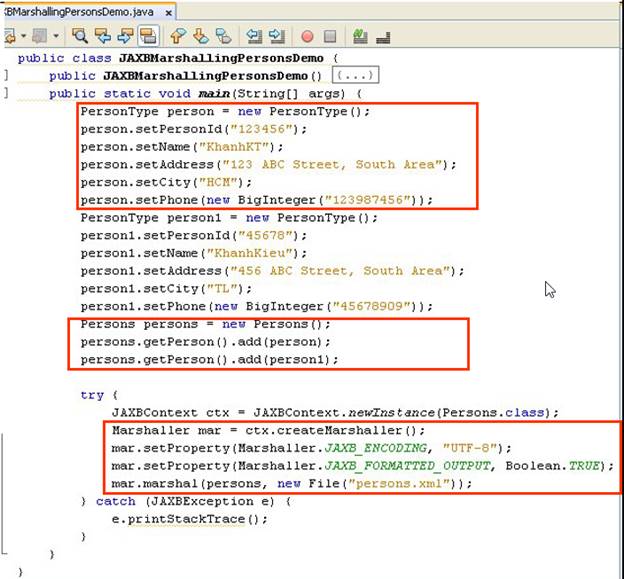Image resolution: width=624 pixels, height=579 pixels.
Task: Click the class name in 'public class' declaration
Action: (221, 58)
